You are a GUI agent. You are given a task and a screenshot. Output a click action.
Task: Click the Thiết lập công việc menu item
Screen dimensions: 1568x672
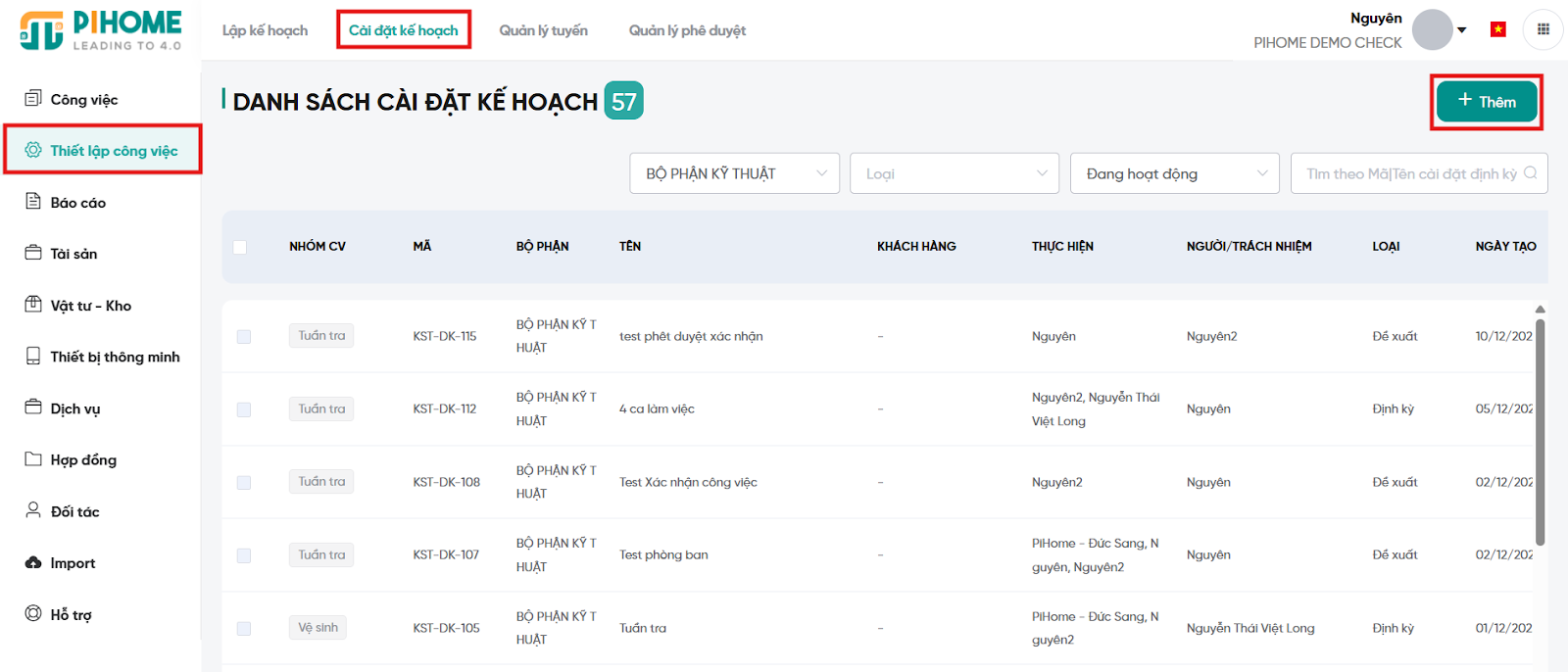pos(114,151)
